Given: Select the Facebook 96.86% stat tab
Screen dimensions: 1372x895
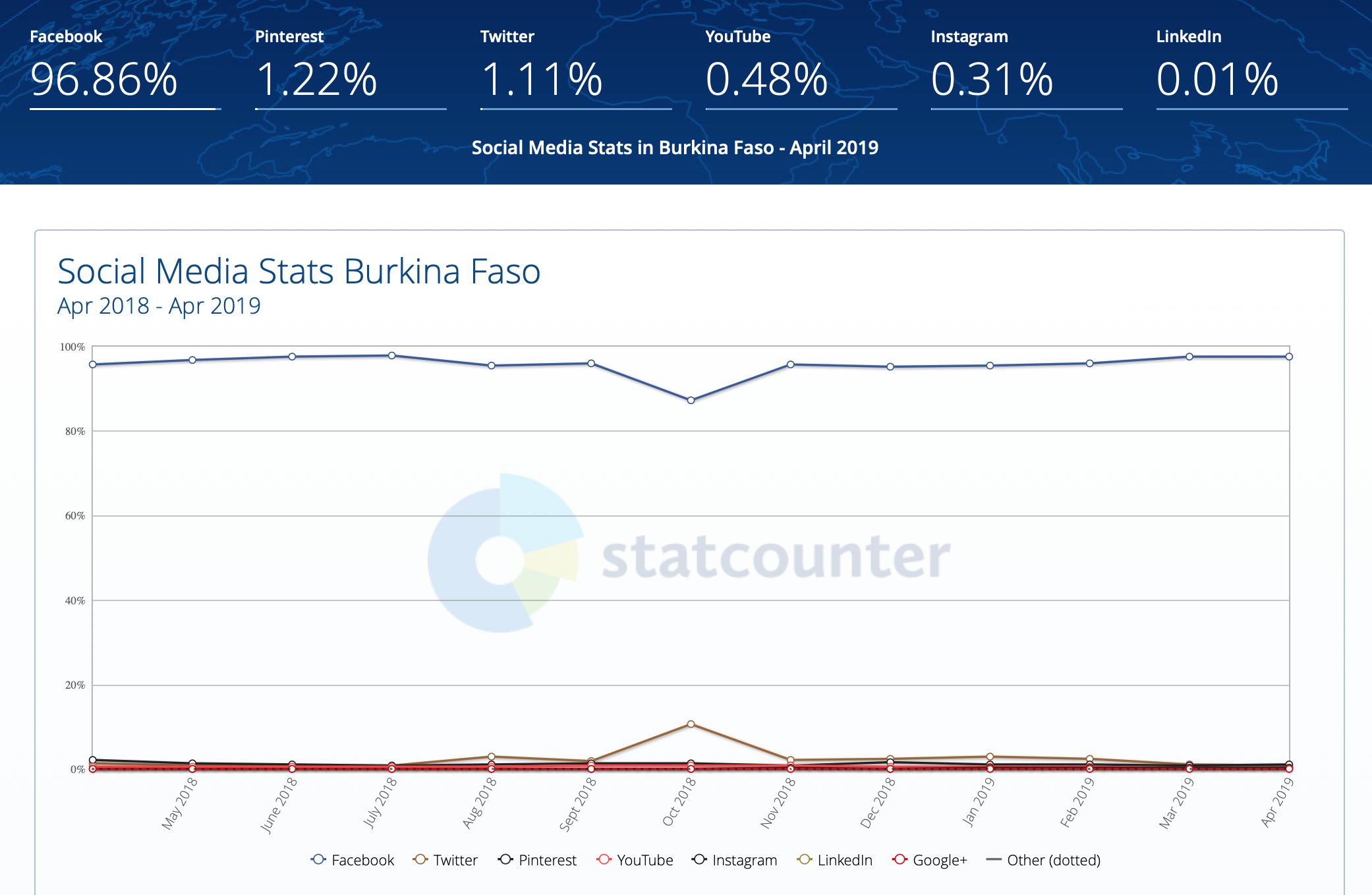Looking at the screenshot, I should [104, 79].
